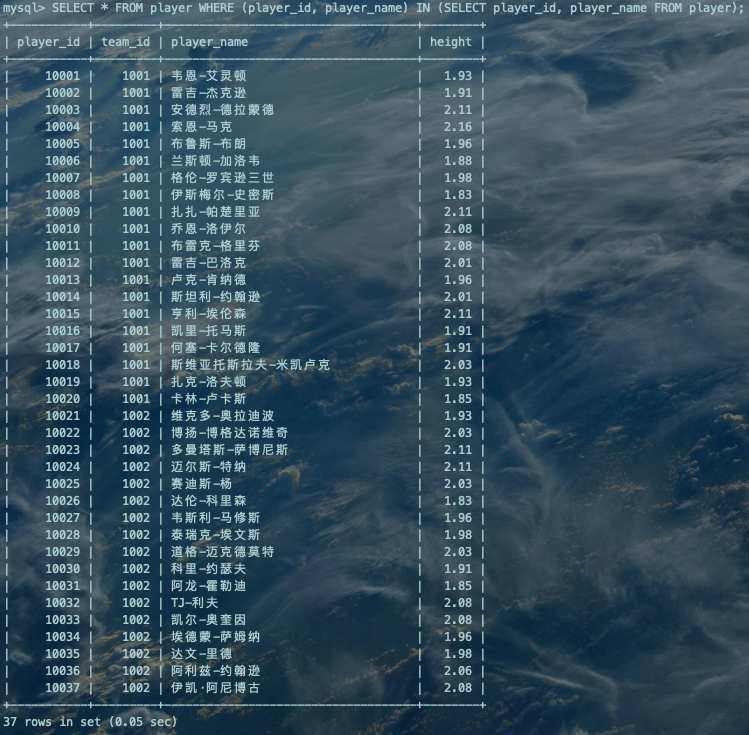Click player name 迈尔斯-特纳

209,467
